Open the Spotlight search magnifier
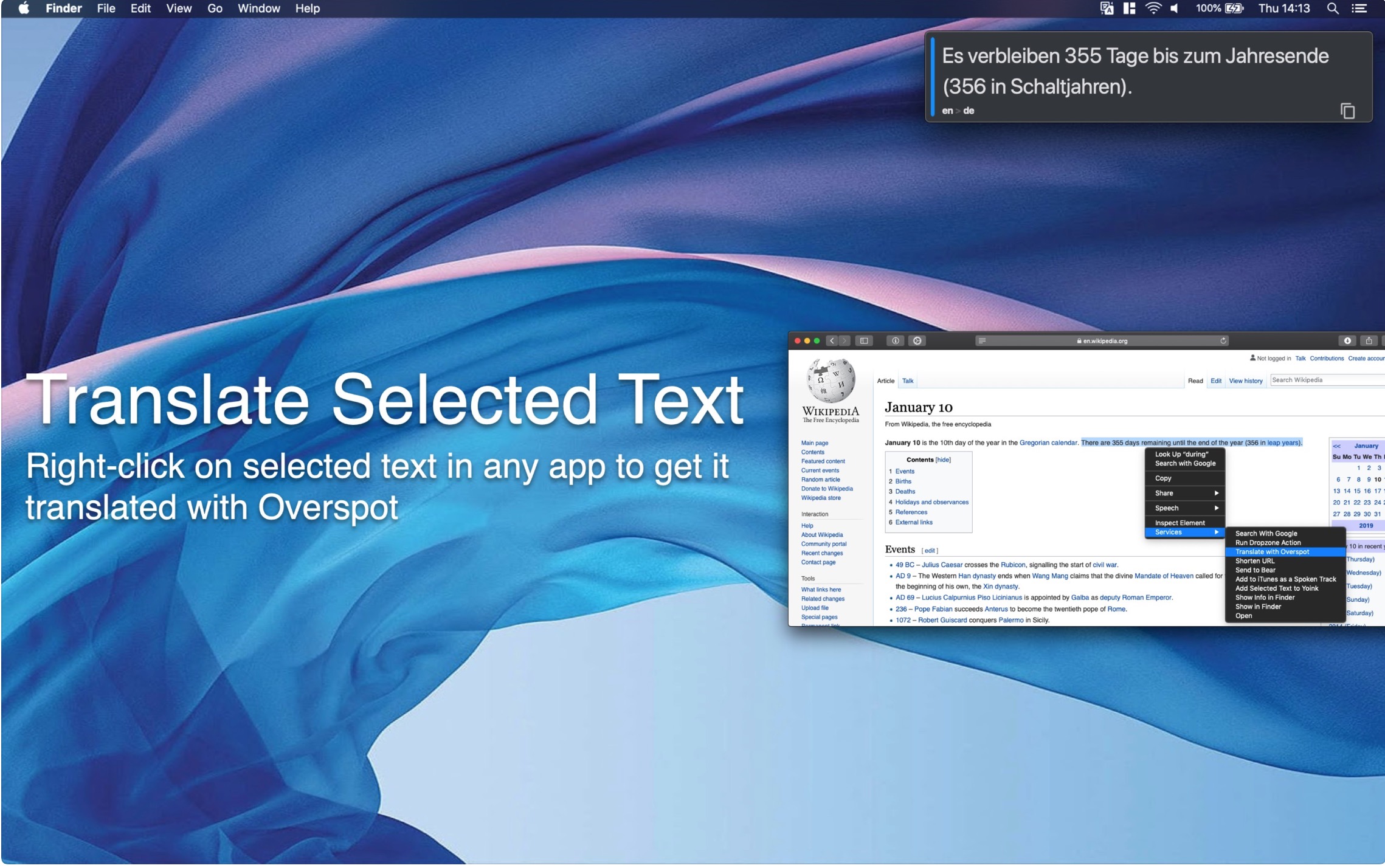This screenshot has height=868, width=1385. pyautogui.click(x=1332, y=9)
